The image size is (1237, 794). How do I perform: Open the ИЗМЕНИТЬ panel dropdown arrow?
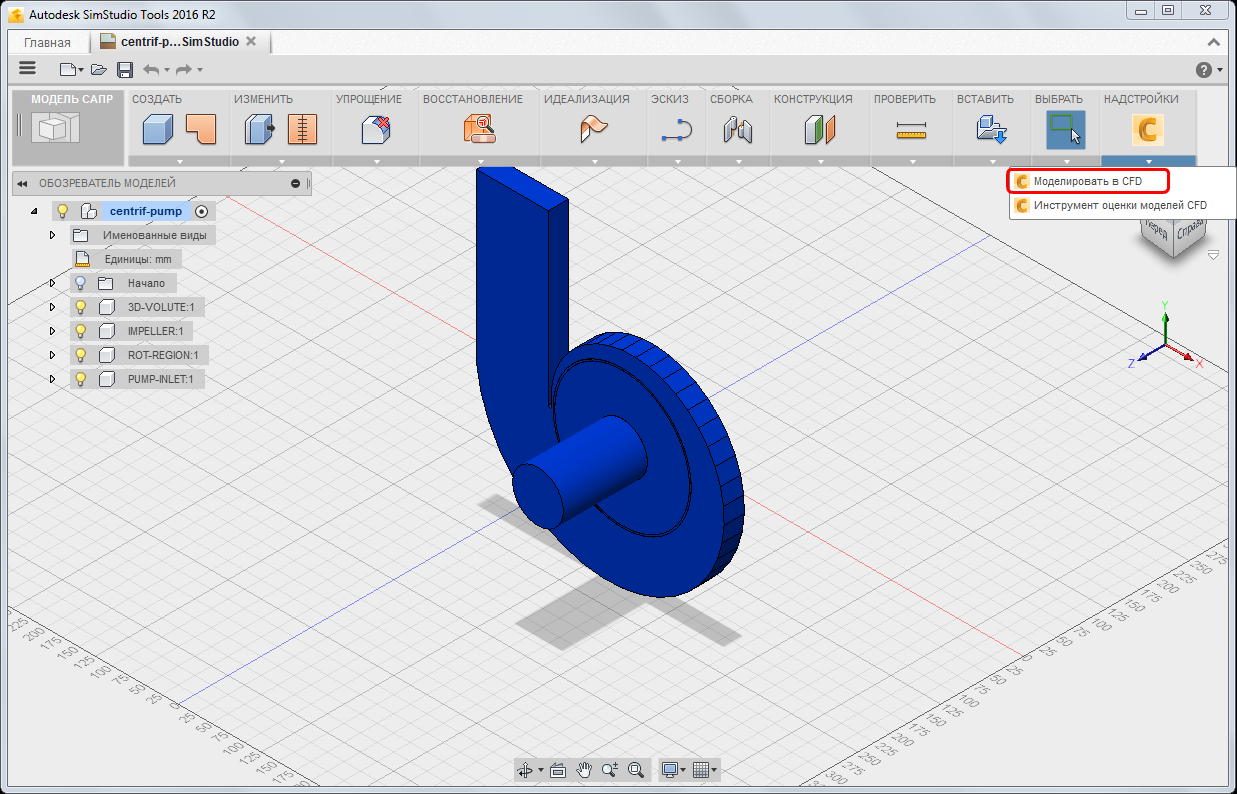281,161
